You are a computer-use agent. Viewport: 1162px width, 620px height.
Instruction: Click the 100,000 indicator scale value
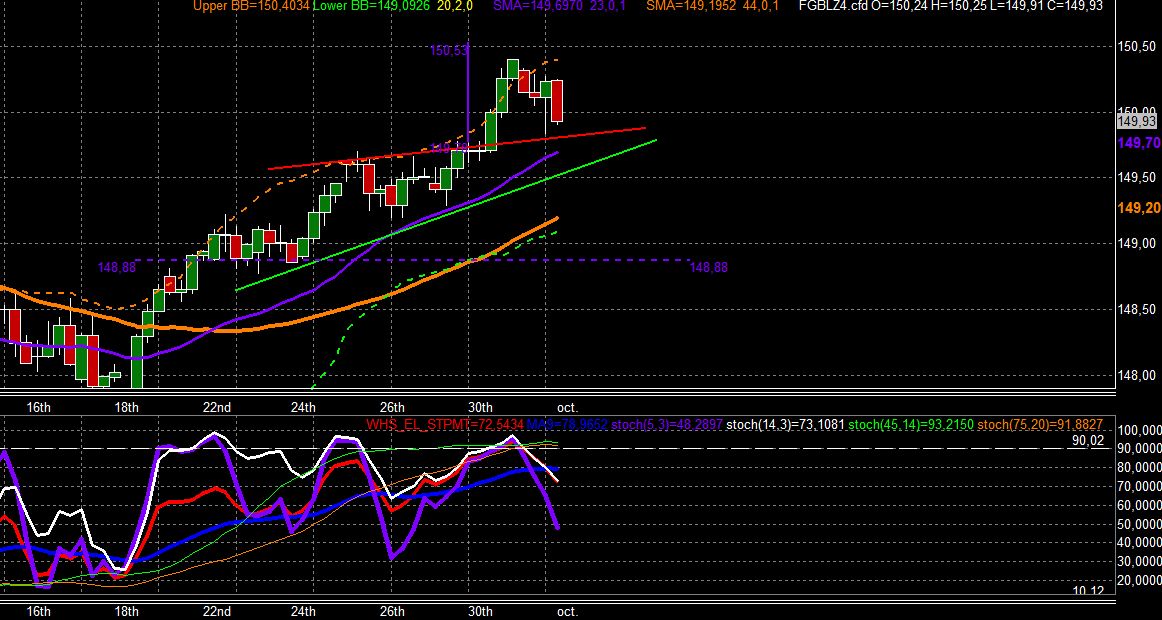pyautogui.click(x=1139, y=430)
